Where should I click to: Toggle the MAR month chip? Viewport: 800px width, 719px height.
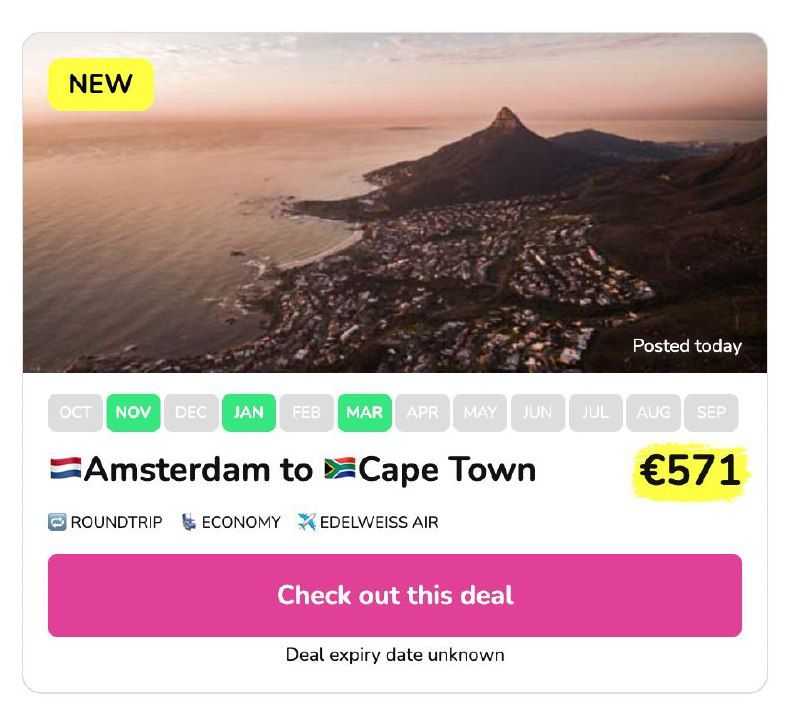click(x=365, y=413)
